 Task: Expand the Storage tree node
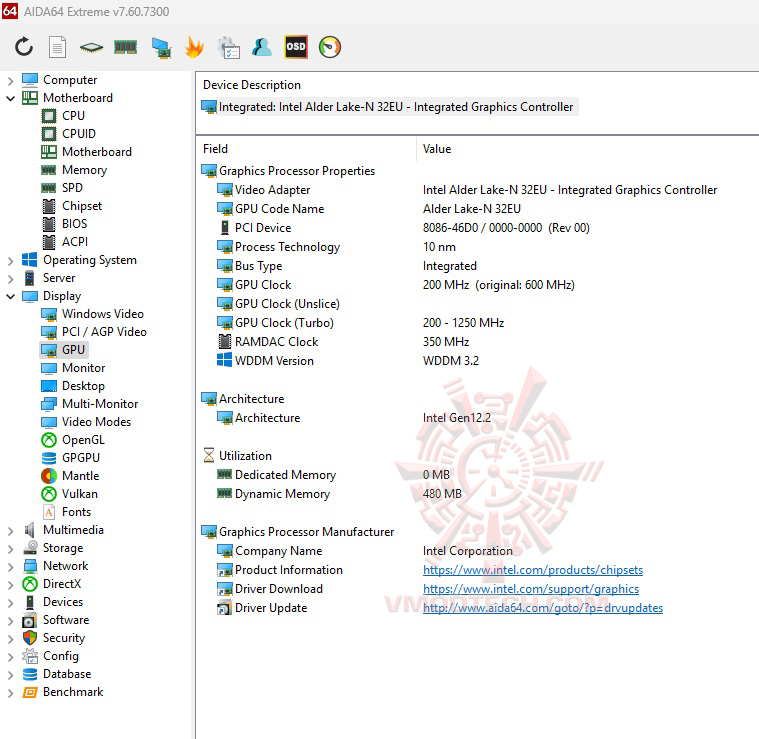[10, 548]
